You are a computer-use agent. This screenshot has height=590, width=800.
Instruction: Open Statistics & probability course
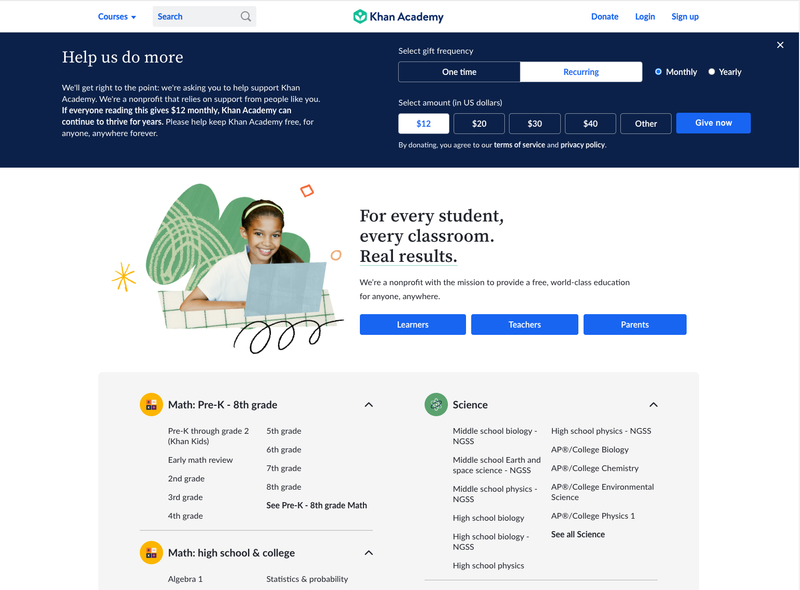(307, 579)
